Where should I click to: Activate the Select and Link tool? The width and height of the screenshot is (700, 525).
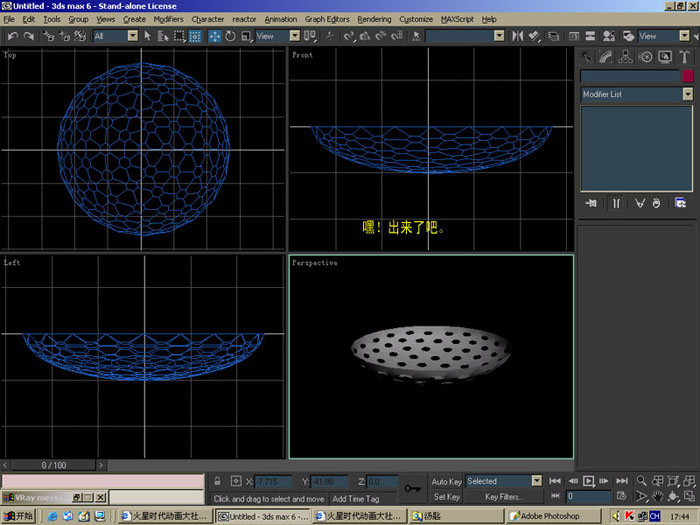[x=48, y=36]
